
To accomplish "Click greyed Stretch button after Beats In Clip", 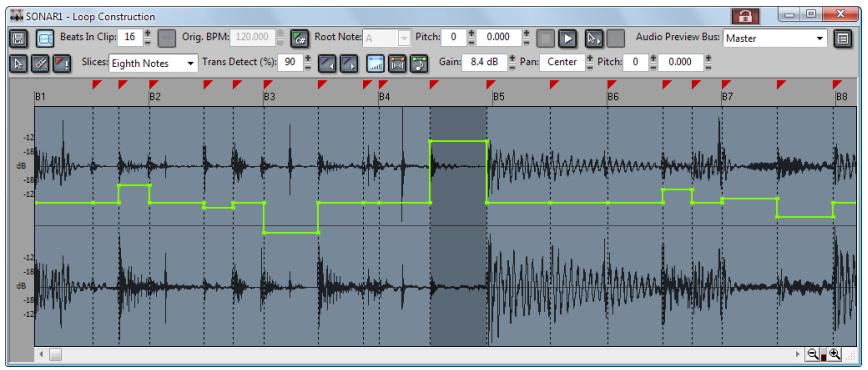I will pyautogui.click(x=166, y=38).
